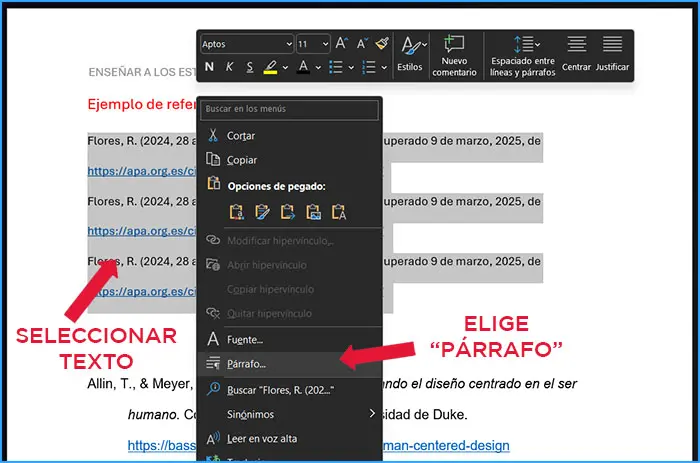This screenshot has height=463, width=700.
Task: Expand the Sinónimos submenu
Action: [289, 414]
